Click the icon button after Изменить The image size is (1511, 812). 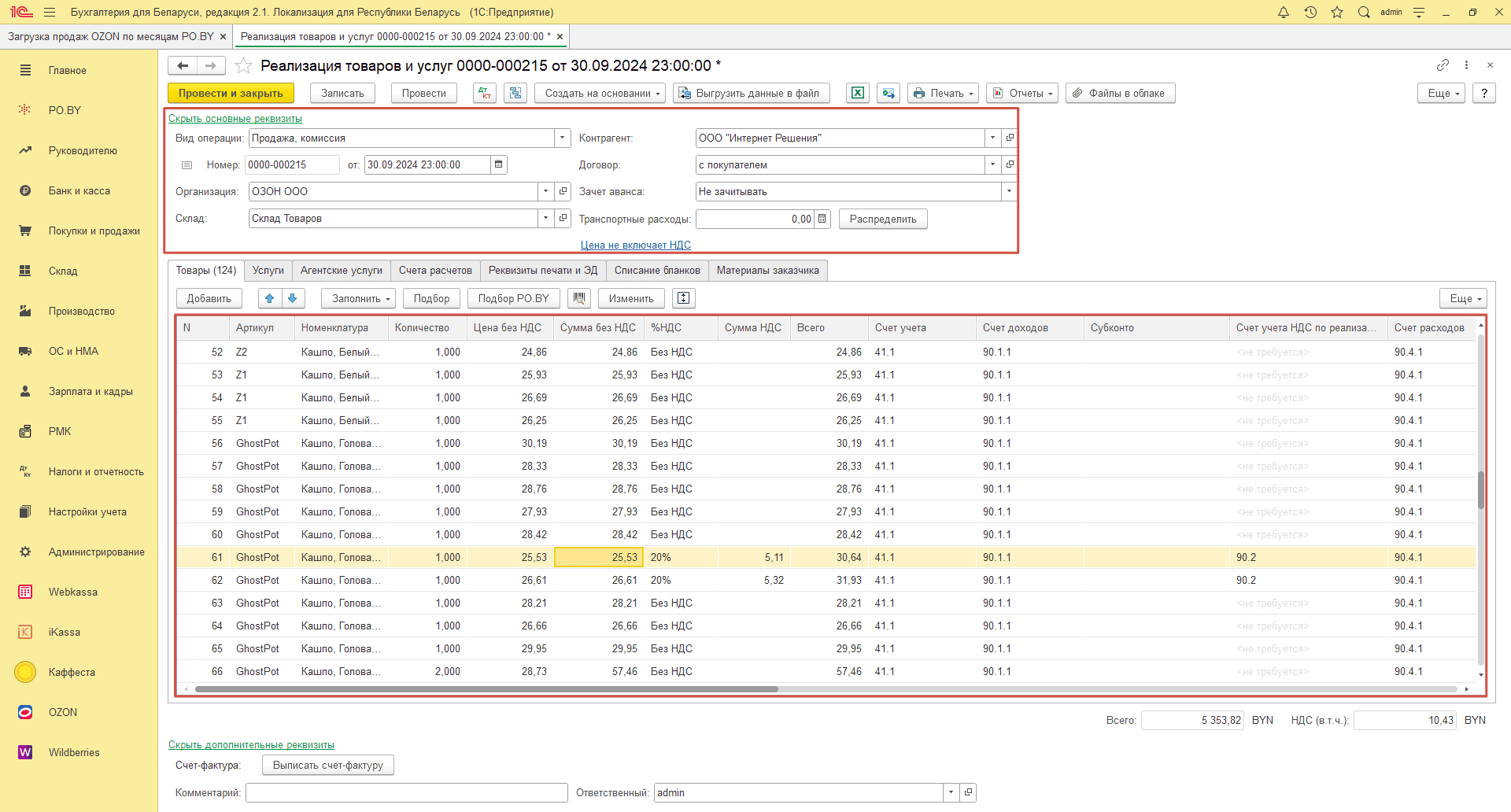[684, 298]
